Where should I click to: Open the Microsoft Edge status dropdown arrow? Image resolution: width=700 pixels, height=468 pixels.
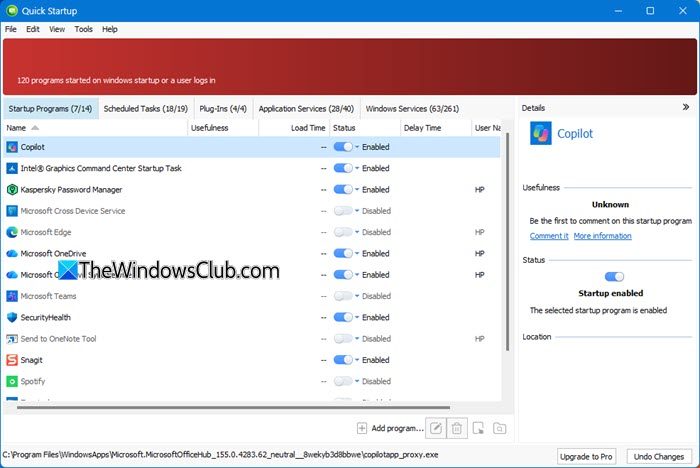(x=357, y=232)
